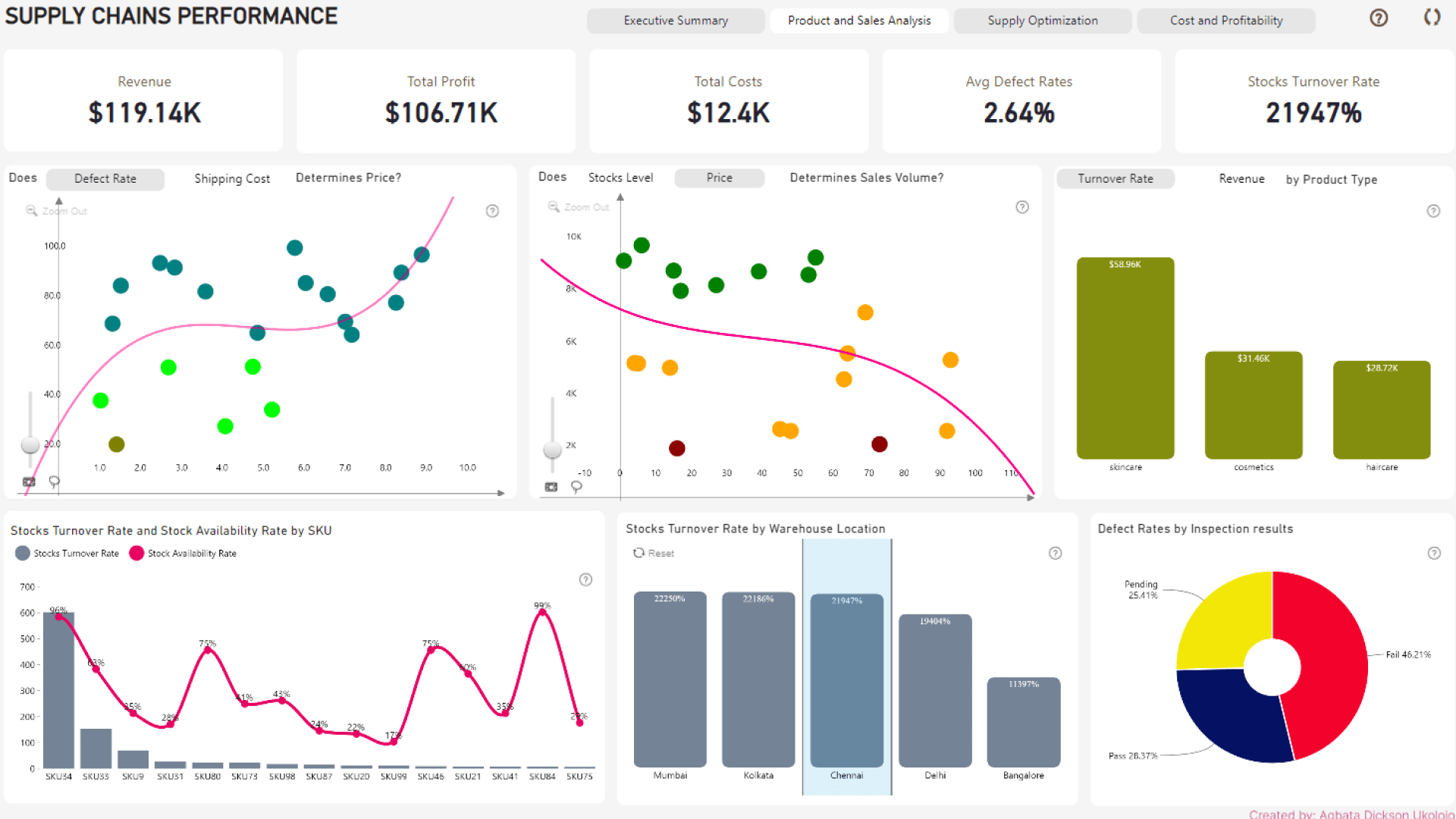Select Turnover Rate toggle option
The height and width of the screenshot is (819, 1456).
tap(1116, 178)
